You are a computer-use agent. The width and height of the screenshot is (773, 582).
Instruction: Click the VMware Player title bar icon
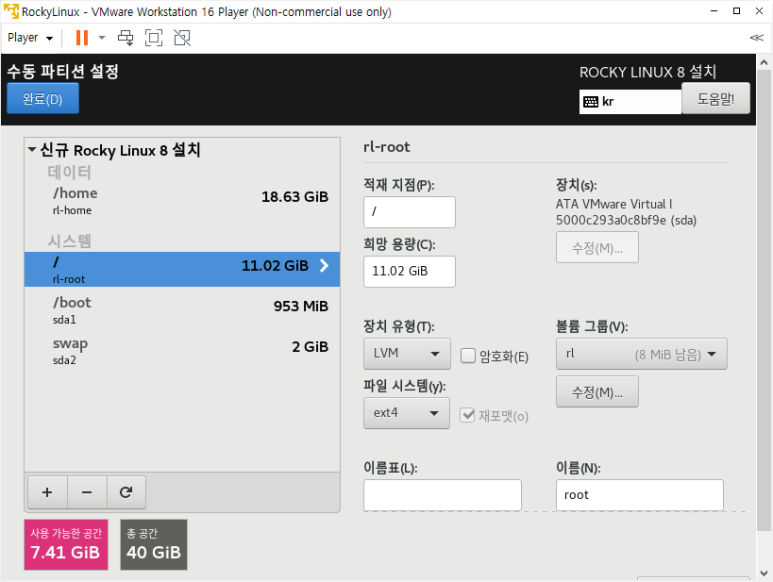(x=11, y=11)
